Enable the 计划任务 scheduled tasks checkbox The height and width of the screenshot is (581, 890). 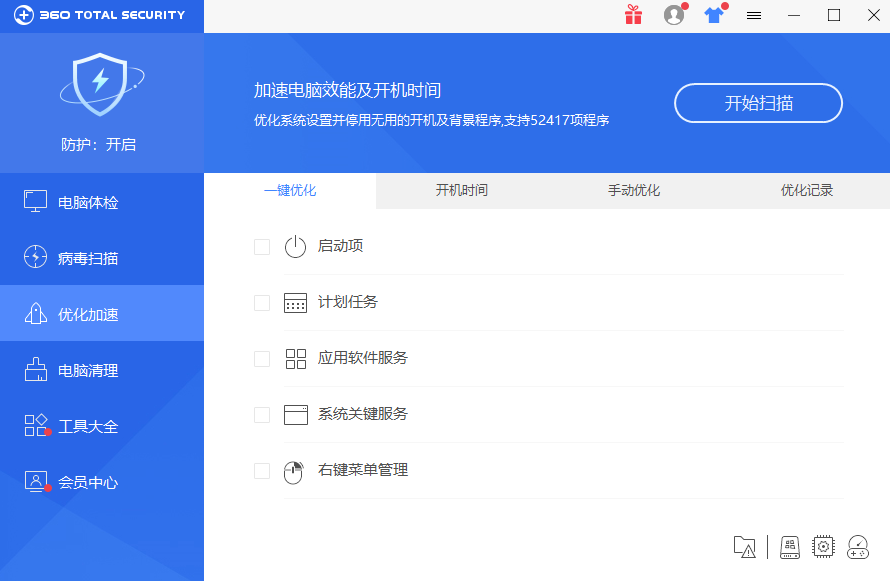[261, 302]
